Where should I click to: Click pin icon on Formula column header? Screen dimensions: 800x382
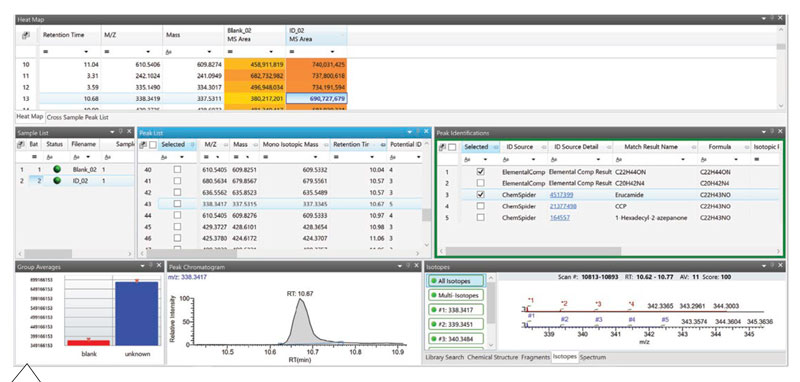[x=746, y=147]
